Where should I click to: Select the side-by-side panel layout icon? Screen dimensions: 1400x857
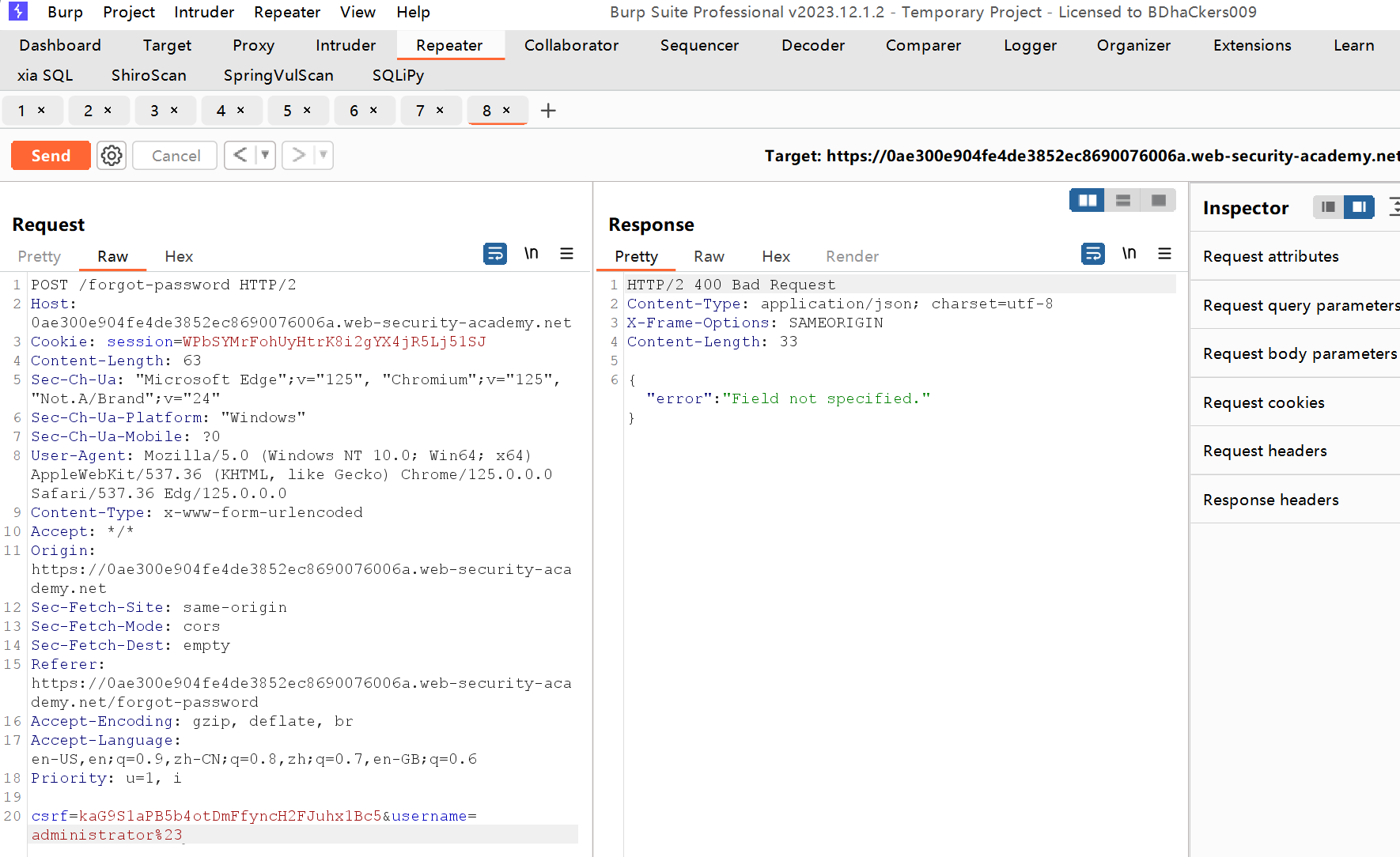(1087, 200)
